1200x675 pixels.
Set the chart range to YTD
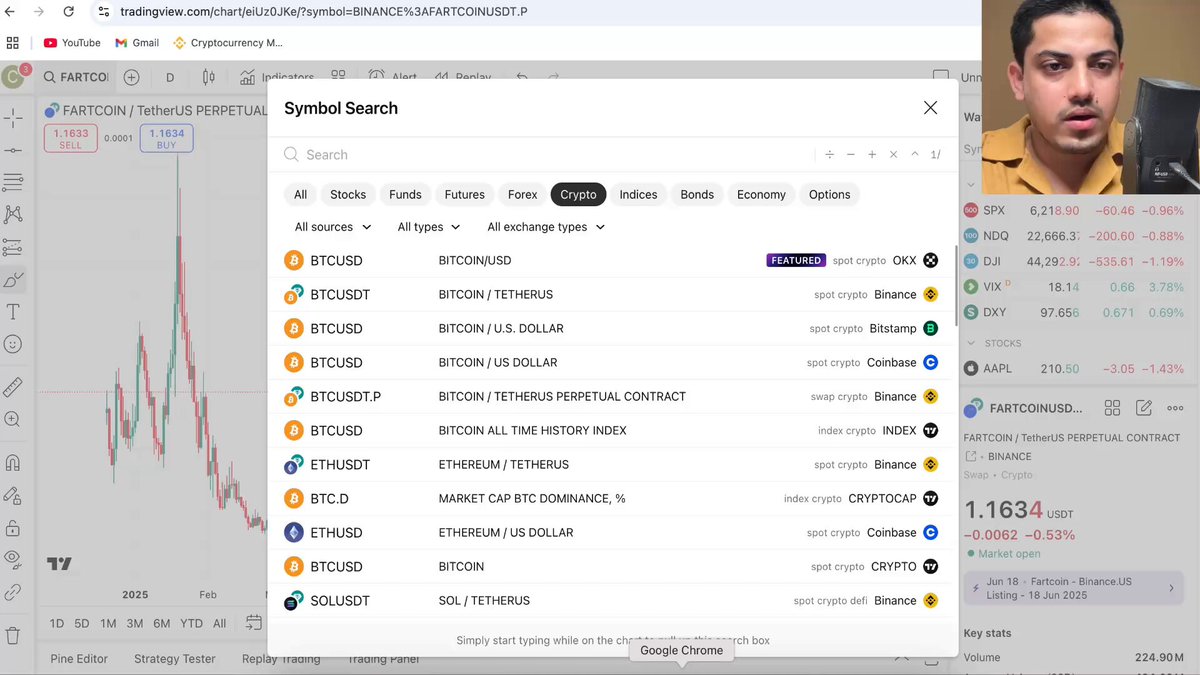191,623
